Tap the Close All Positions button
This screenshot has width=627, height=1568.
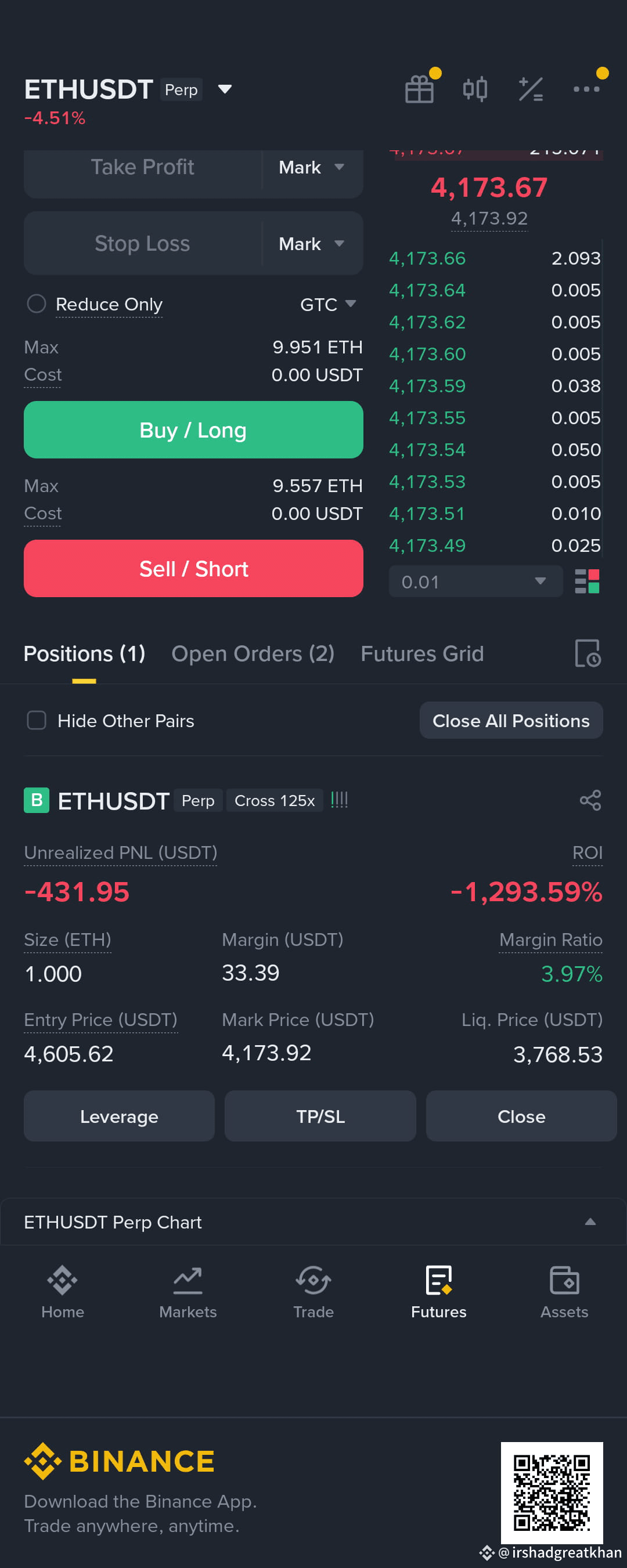click(511, 720)
